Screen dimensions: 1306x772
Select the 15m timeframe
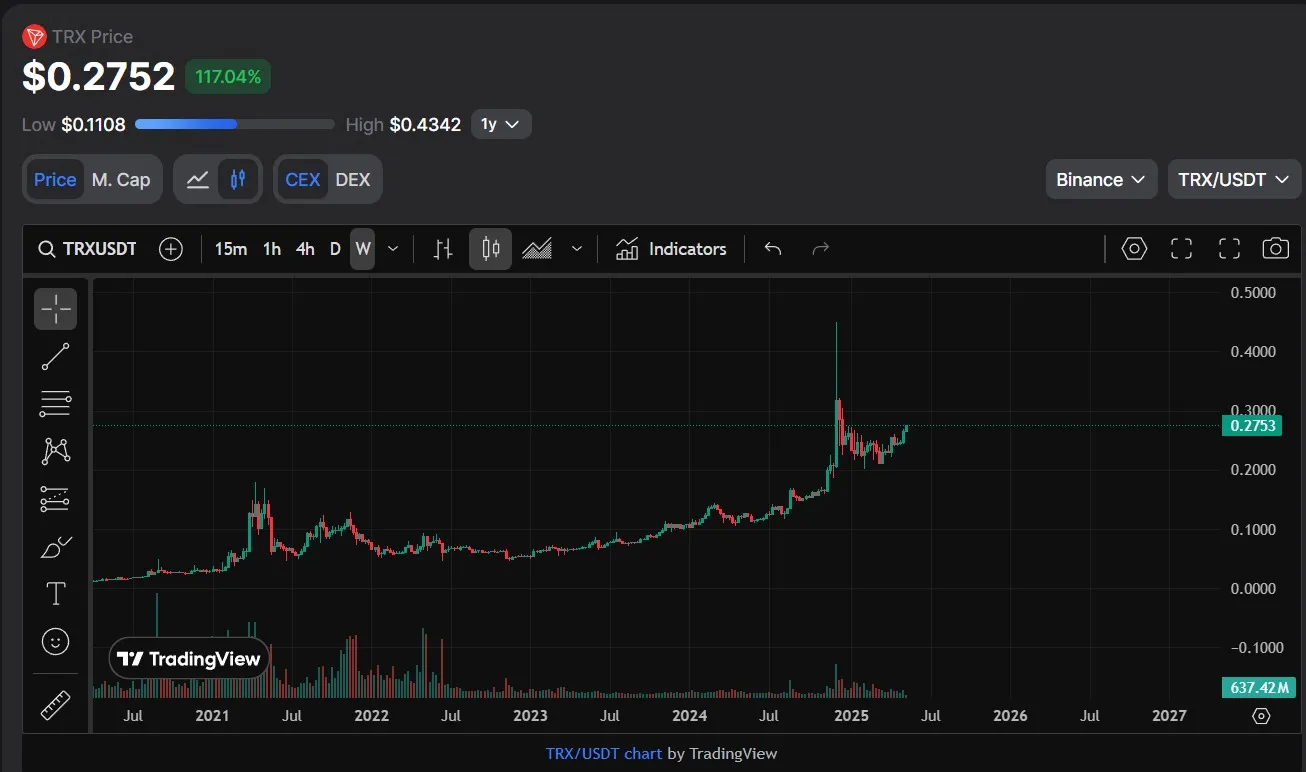click(x=231, y=249)
